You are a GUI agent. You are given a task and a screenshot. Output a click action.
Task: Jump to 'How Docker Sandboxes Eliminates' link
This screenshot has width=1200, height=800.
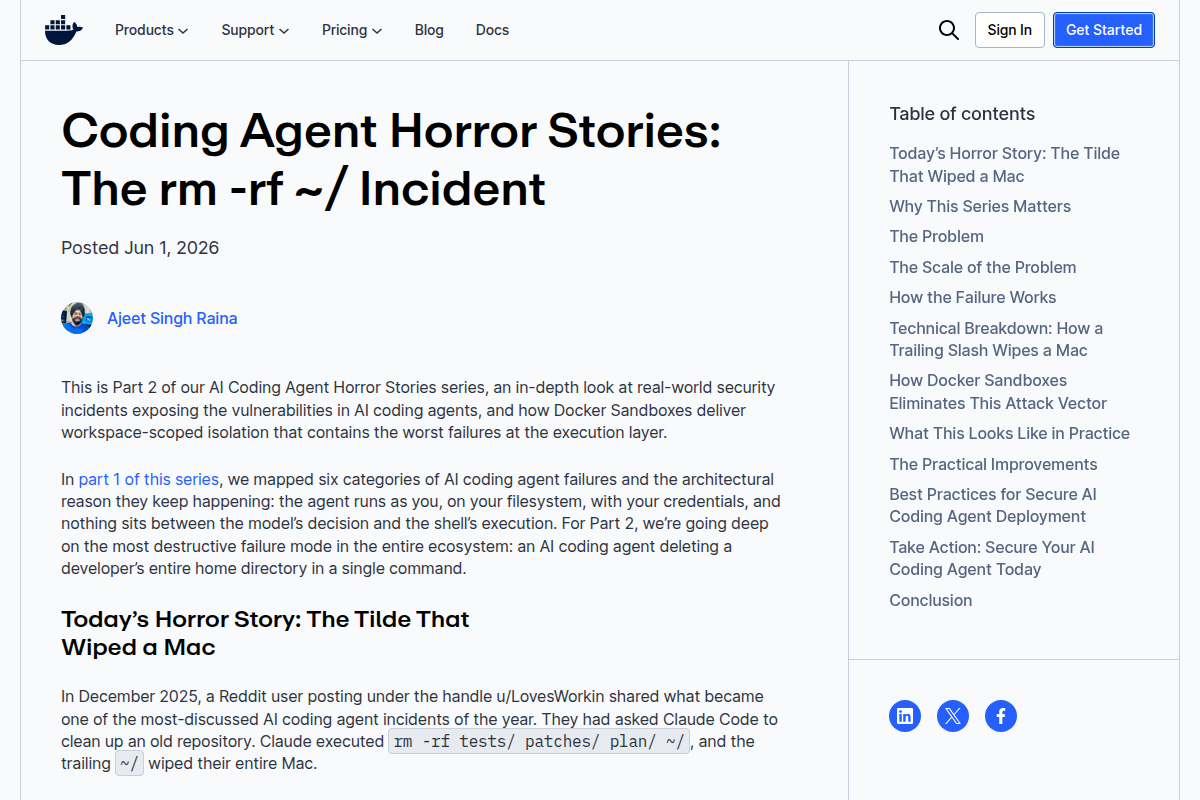tap(998, 392)
